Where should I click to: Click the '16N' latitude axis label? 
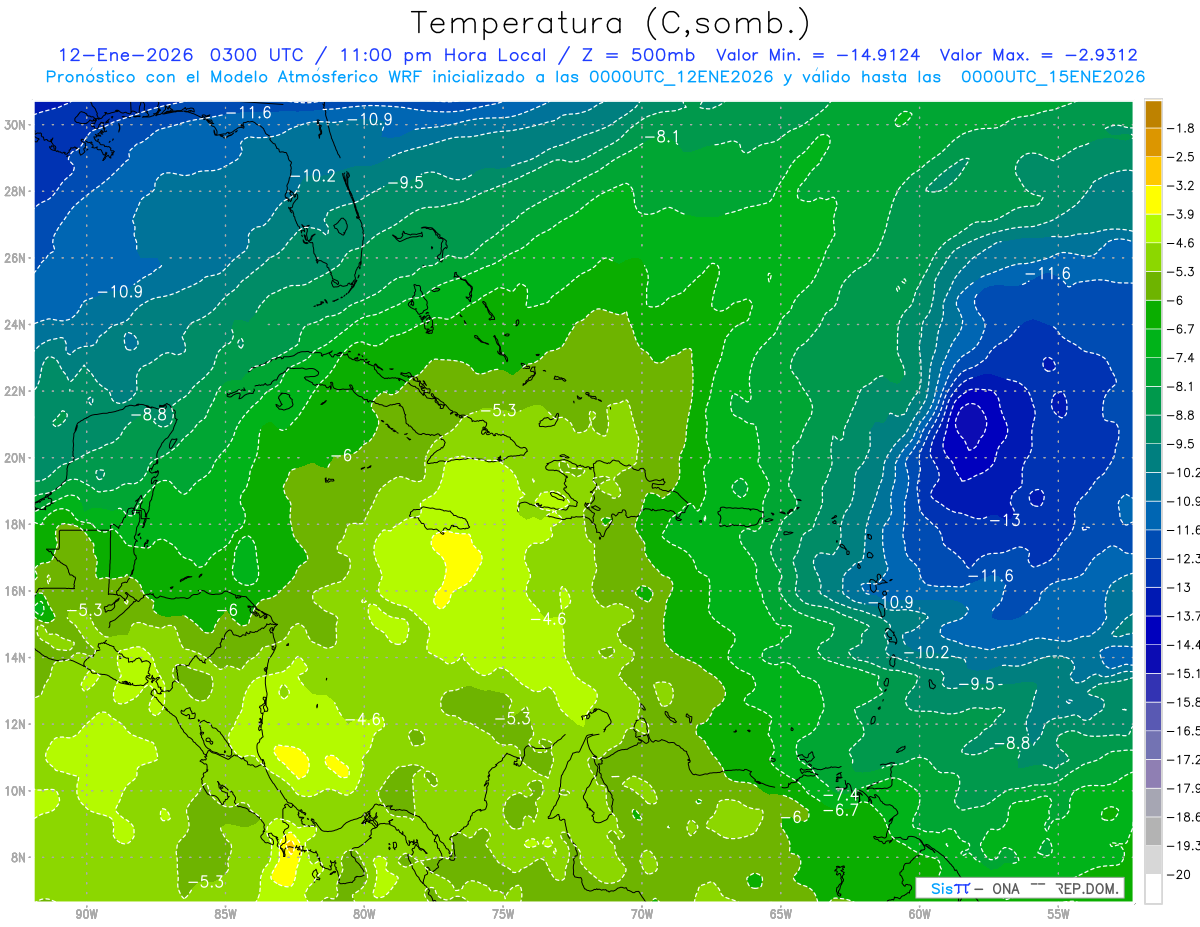pos(14,591)
